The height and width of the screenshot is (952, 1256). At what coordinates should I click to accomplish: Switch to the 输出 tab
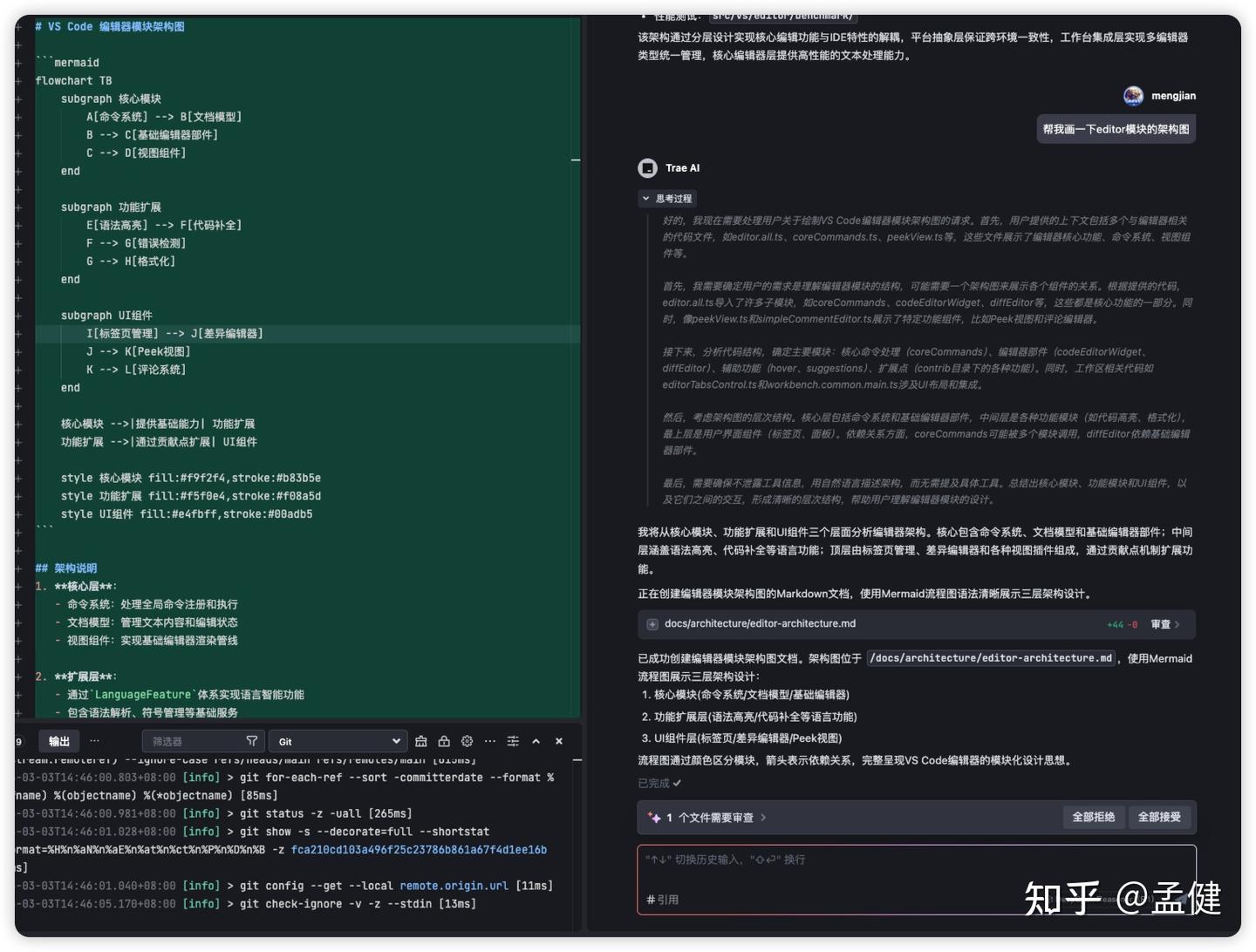[58, 740]
